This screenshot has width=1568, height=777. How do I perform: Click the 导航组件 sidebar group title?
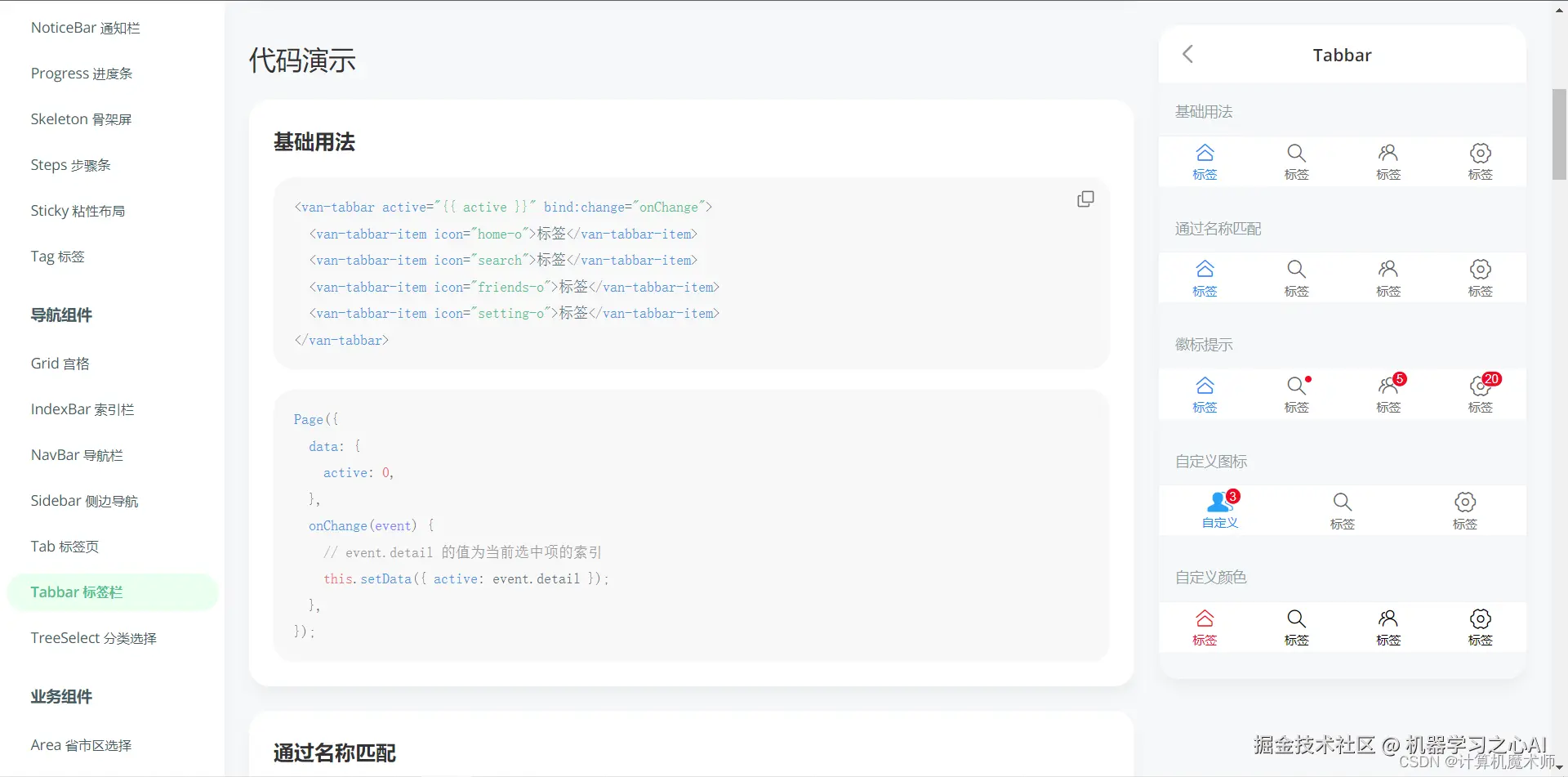click(x=61, y=315)
